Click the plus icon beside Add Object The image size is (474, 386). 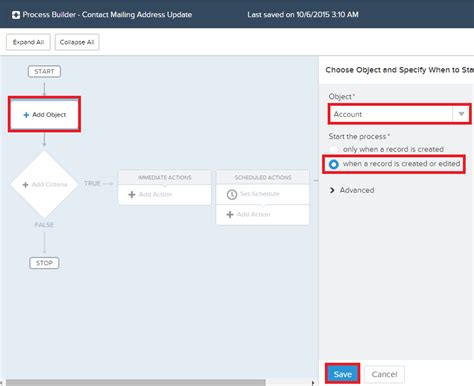26,115
